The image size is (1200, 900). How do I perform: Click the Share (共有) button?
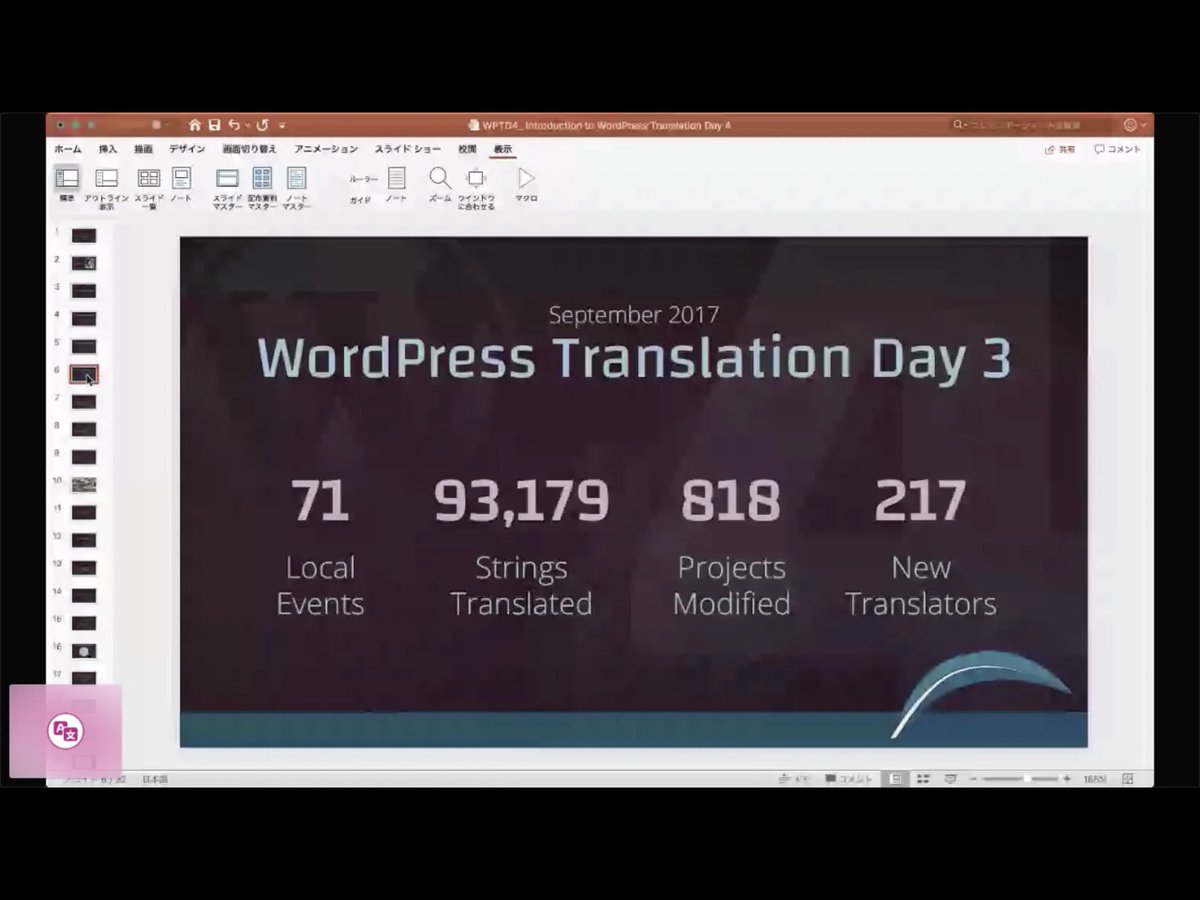[1060, 149]
